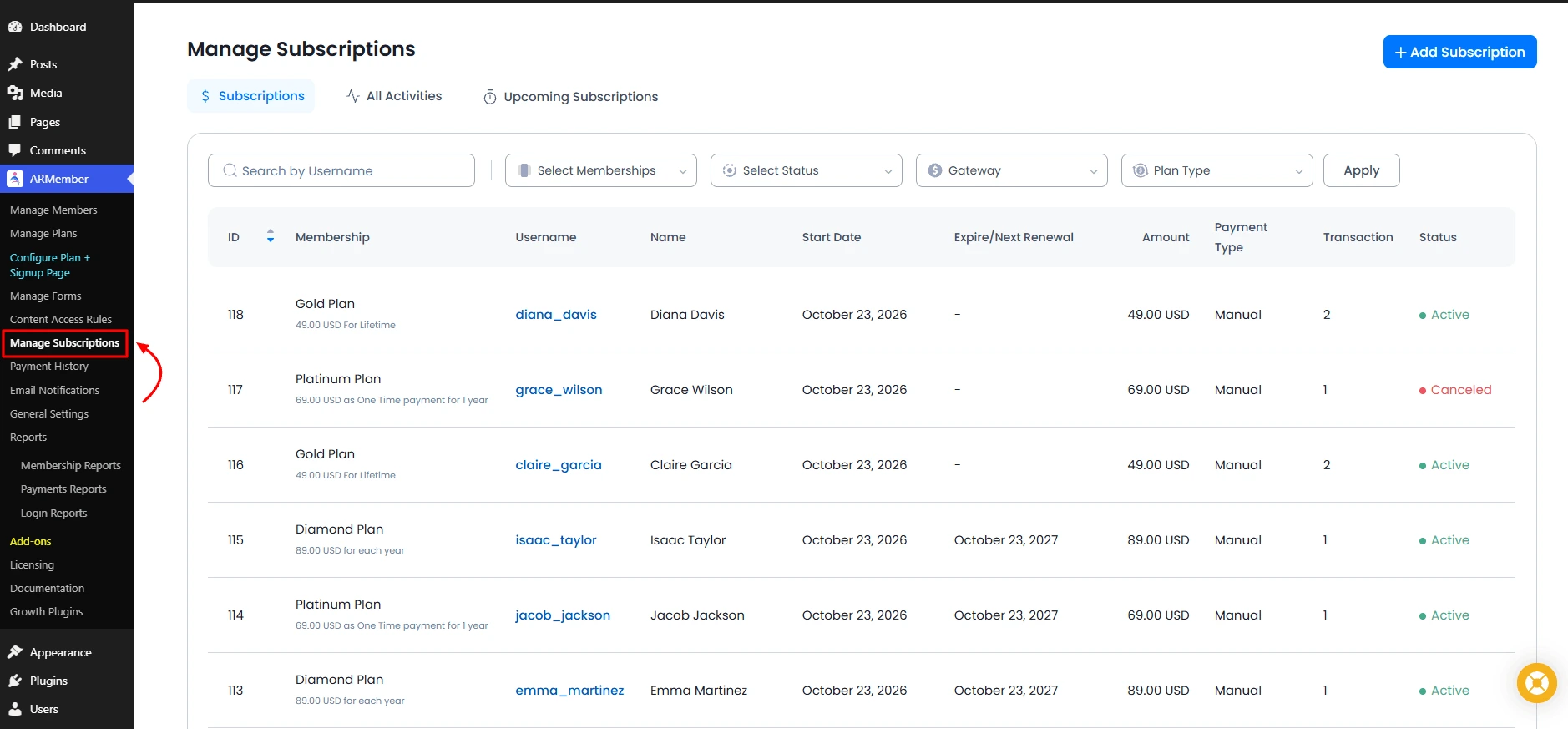1568x729 pixels.
Task: Open emma_martinez user link
Action: [x=569, y=691]
